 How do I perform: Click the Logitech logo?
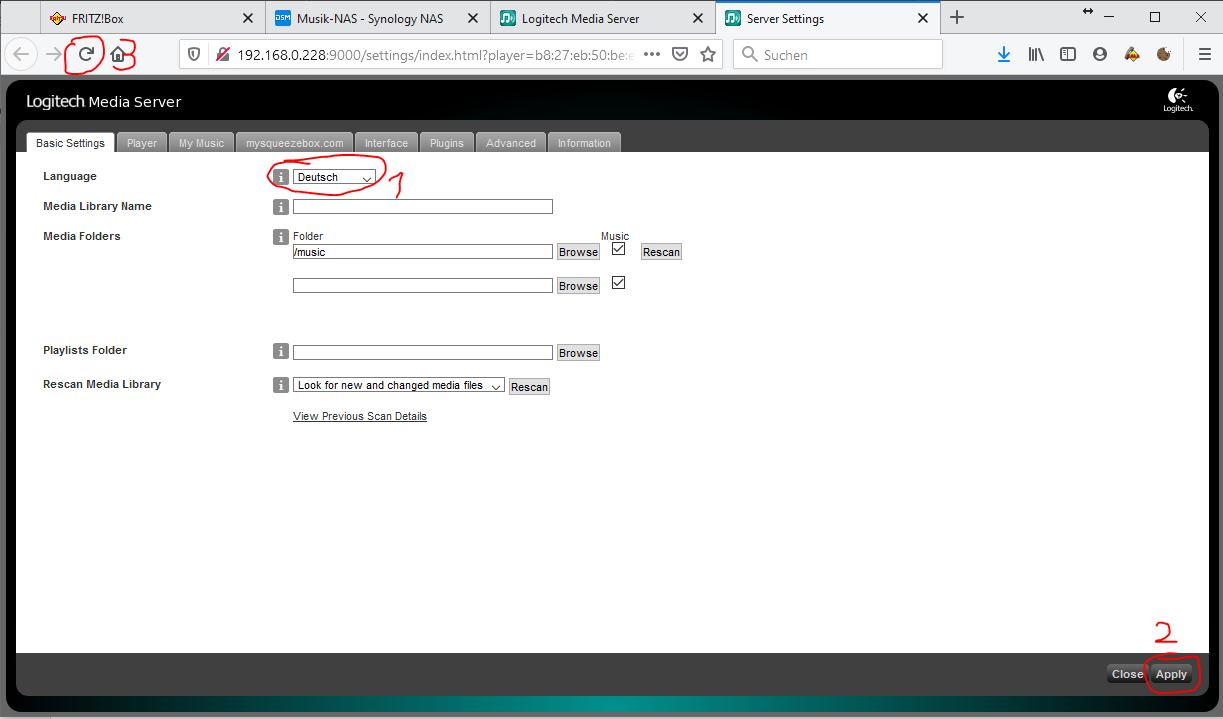point(1177,100)
